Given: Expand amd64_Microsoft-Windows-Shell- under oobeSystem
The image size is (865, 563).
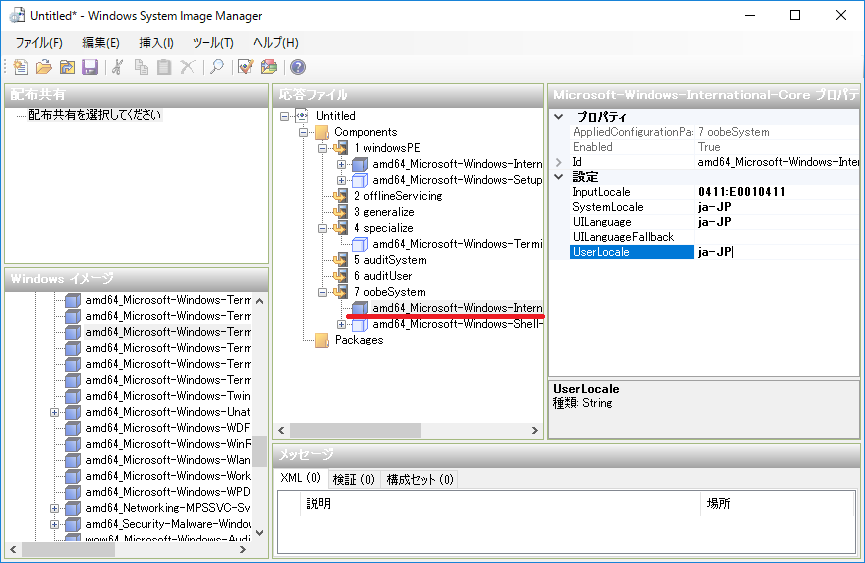Looking at the screenshot, I should point(341,324).
